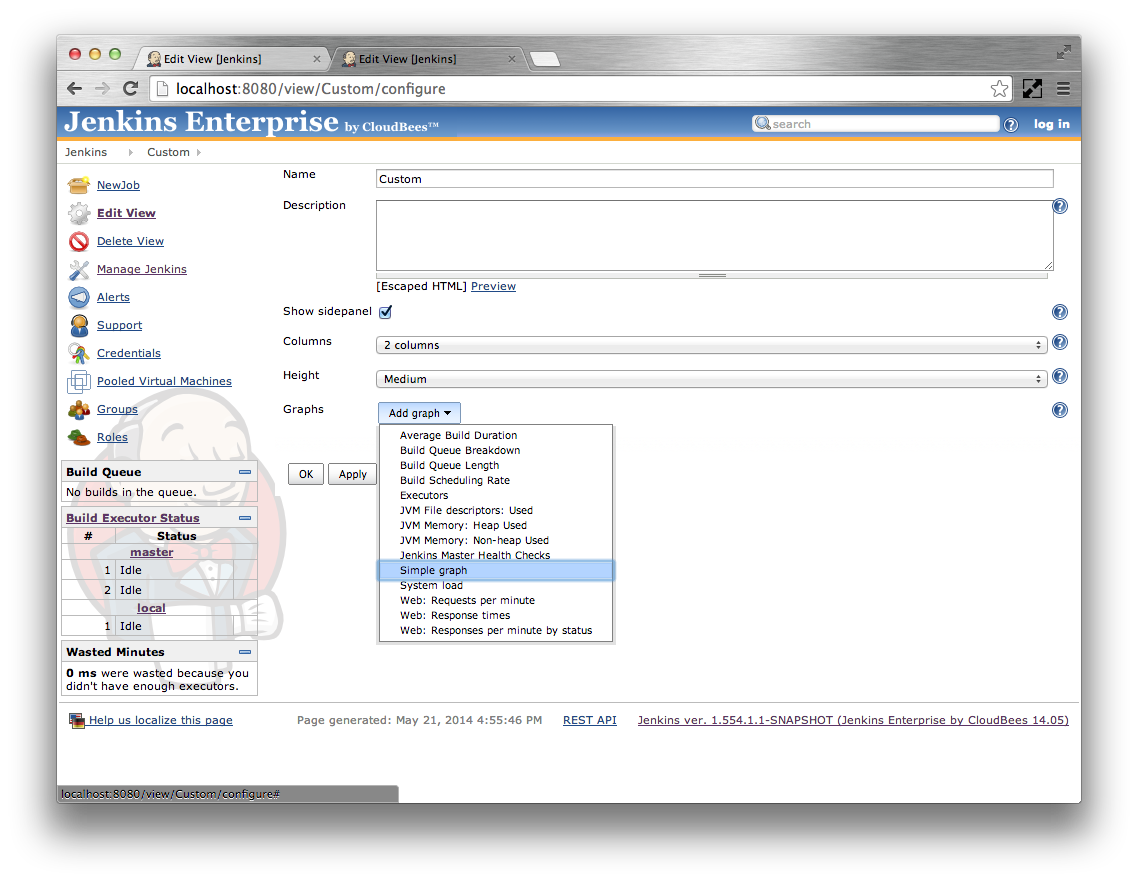Click the Alerts icon in sidebar
1138x882 pixels.
[78, 298]
